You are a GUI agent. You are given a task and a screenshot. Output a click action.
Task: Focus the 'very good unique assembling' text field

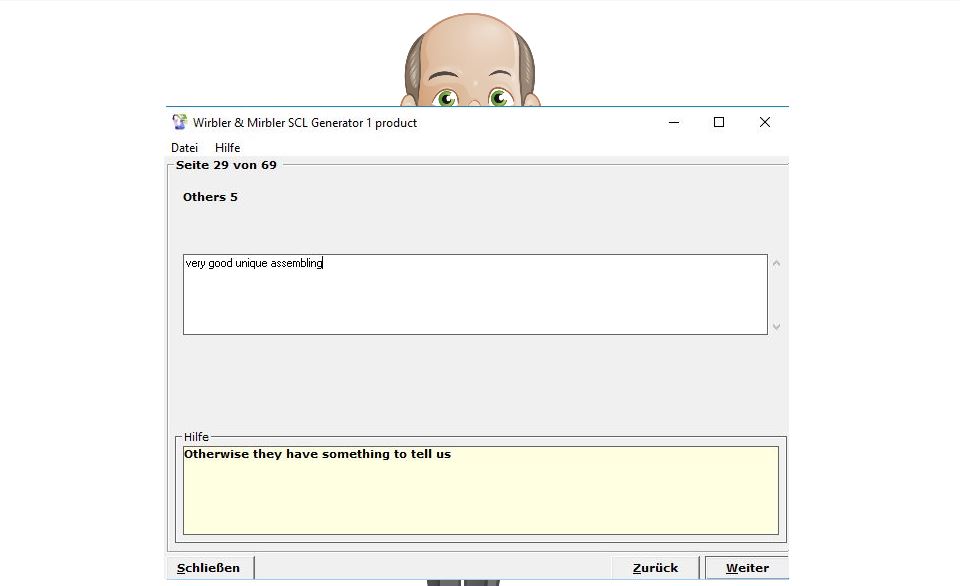click(x=475, y=294)
